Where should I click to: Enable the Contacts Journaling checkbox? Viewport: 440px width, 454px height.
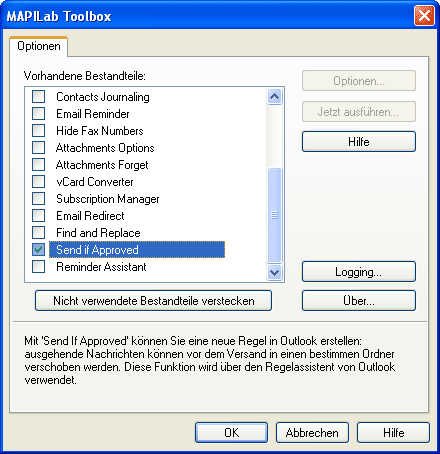click(x=39, y=97)
